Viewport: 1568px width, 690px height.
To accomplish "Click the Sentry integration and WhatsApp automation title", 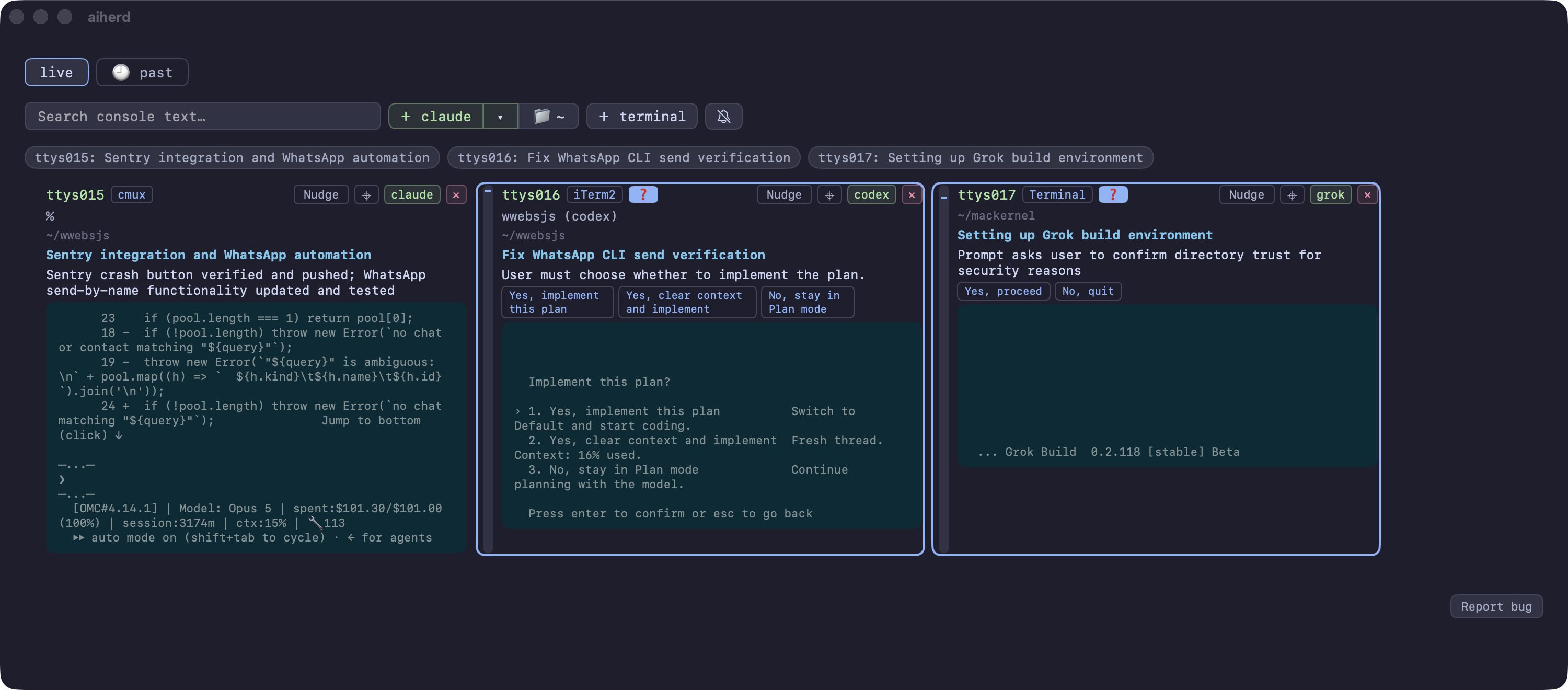I will tap(209, 255).
